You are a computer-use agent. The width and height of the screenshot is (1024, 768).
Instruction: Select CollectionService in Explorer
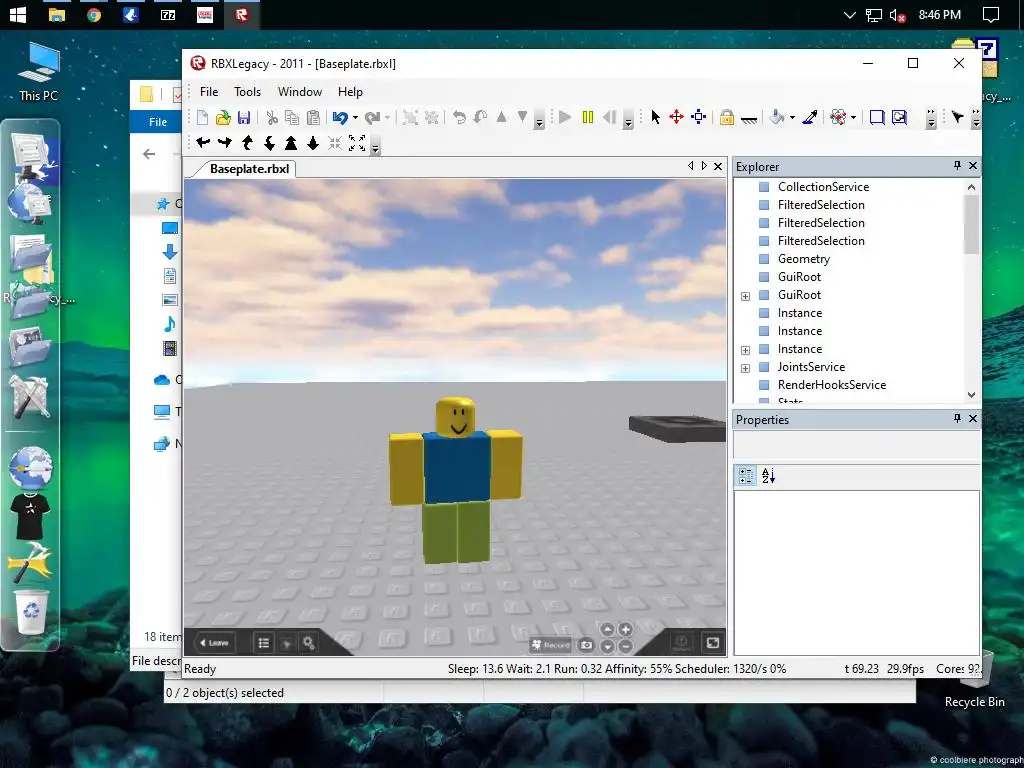pyautogui.click(x=824, y=187)
